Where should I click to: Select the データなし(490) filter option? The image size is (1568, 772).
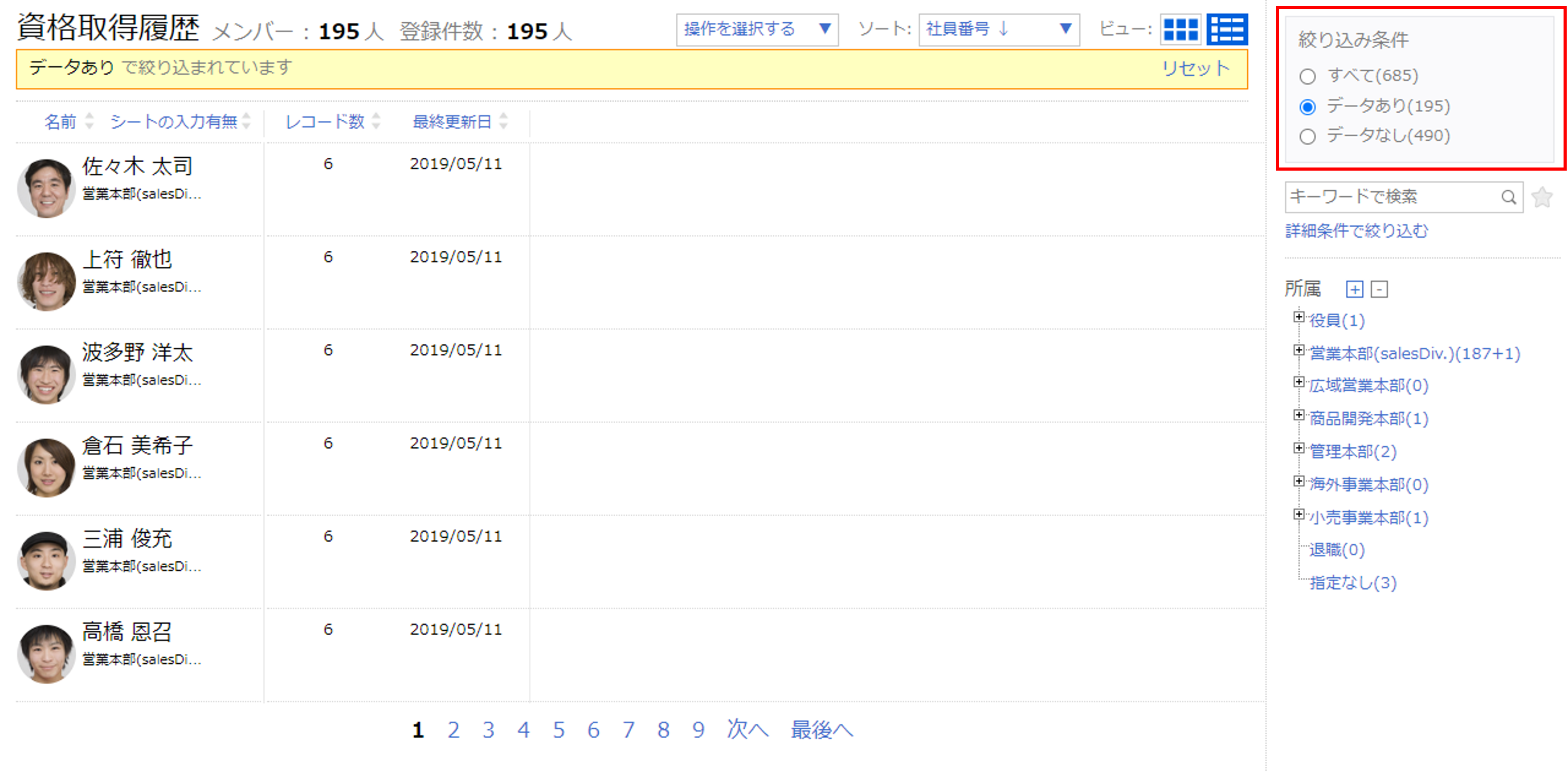(x=1307, y=136)
